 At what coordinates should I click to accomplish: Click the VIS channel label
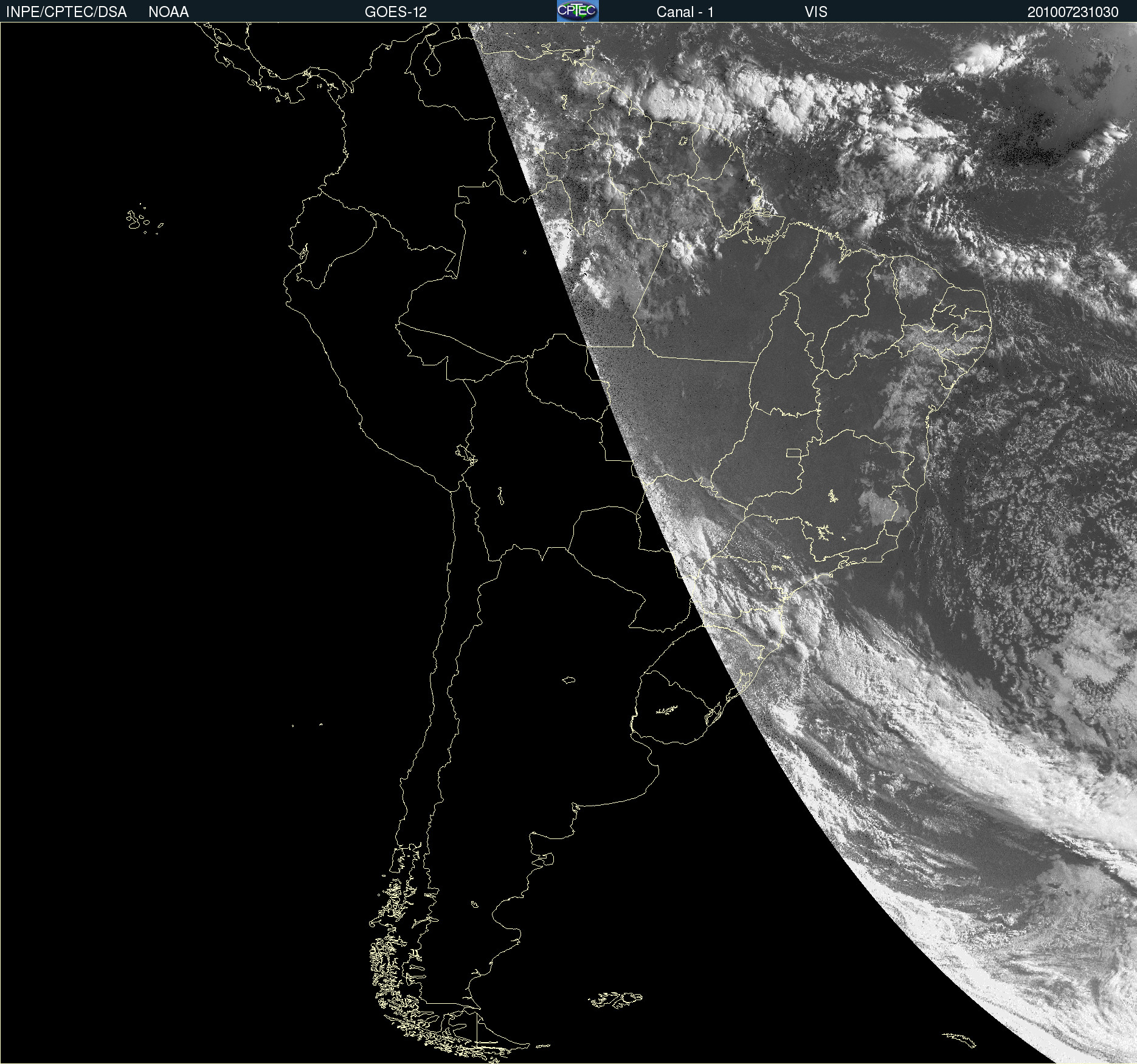coord(816,12)
